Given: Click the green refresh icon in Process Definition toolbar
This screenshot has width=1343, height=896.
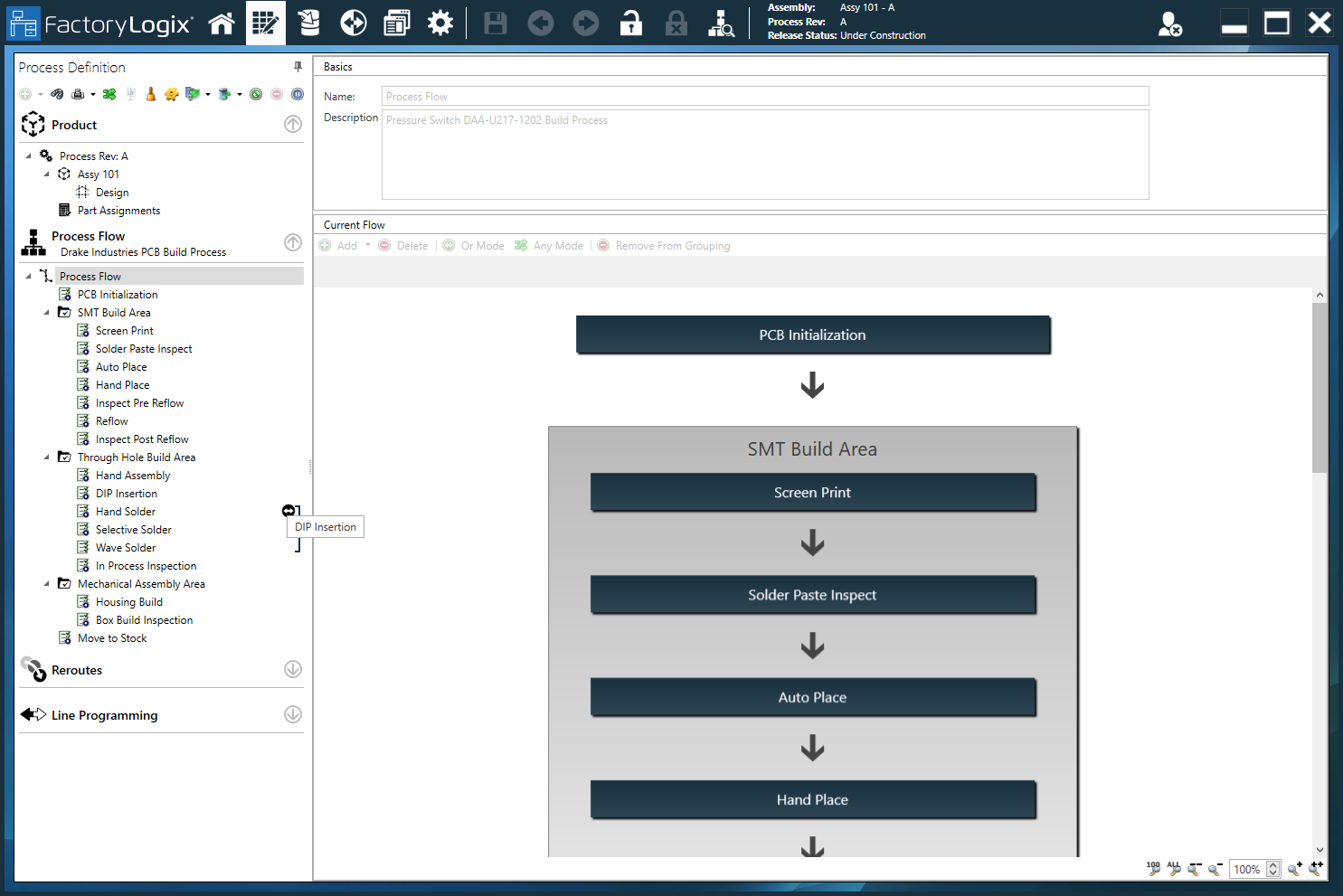Looking at the screenshot, I should tap(256, 93).
